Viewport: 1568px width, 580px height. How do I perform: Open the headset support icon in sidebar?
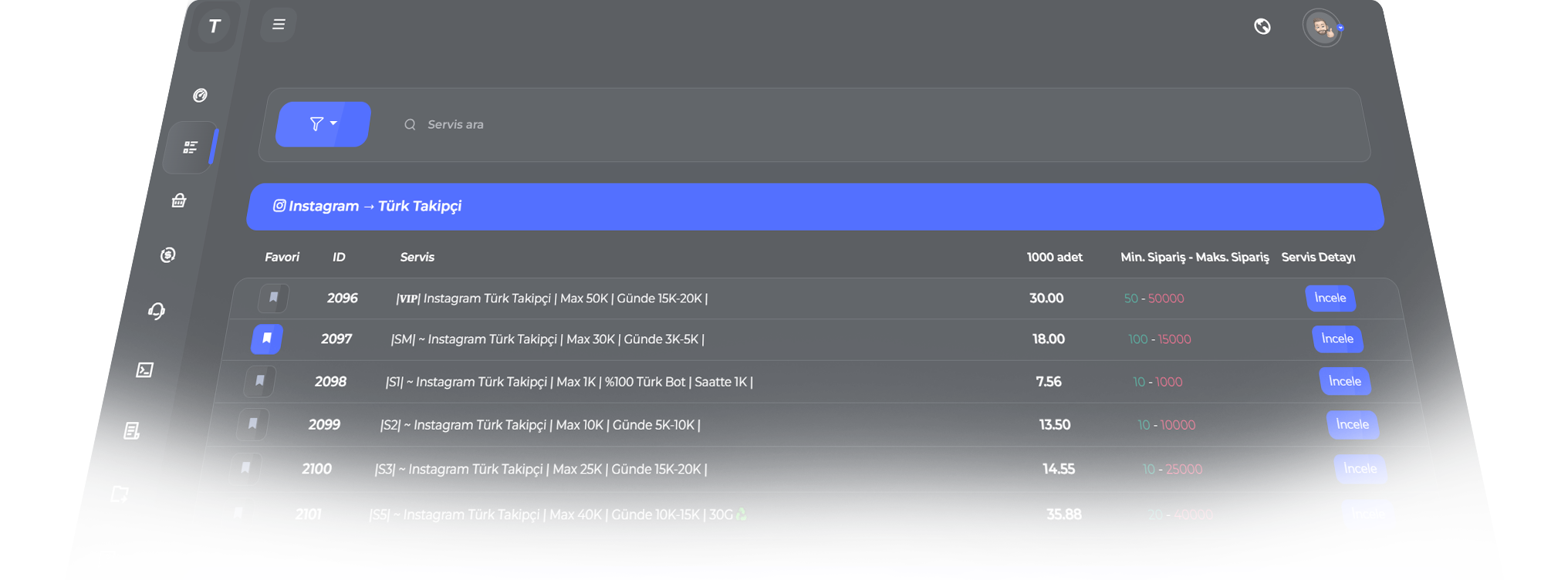(157, 311)
